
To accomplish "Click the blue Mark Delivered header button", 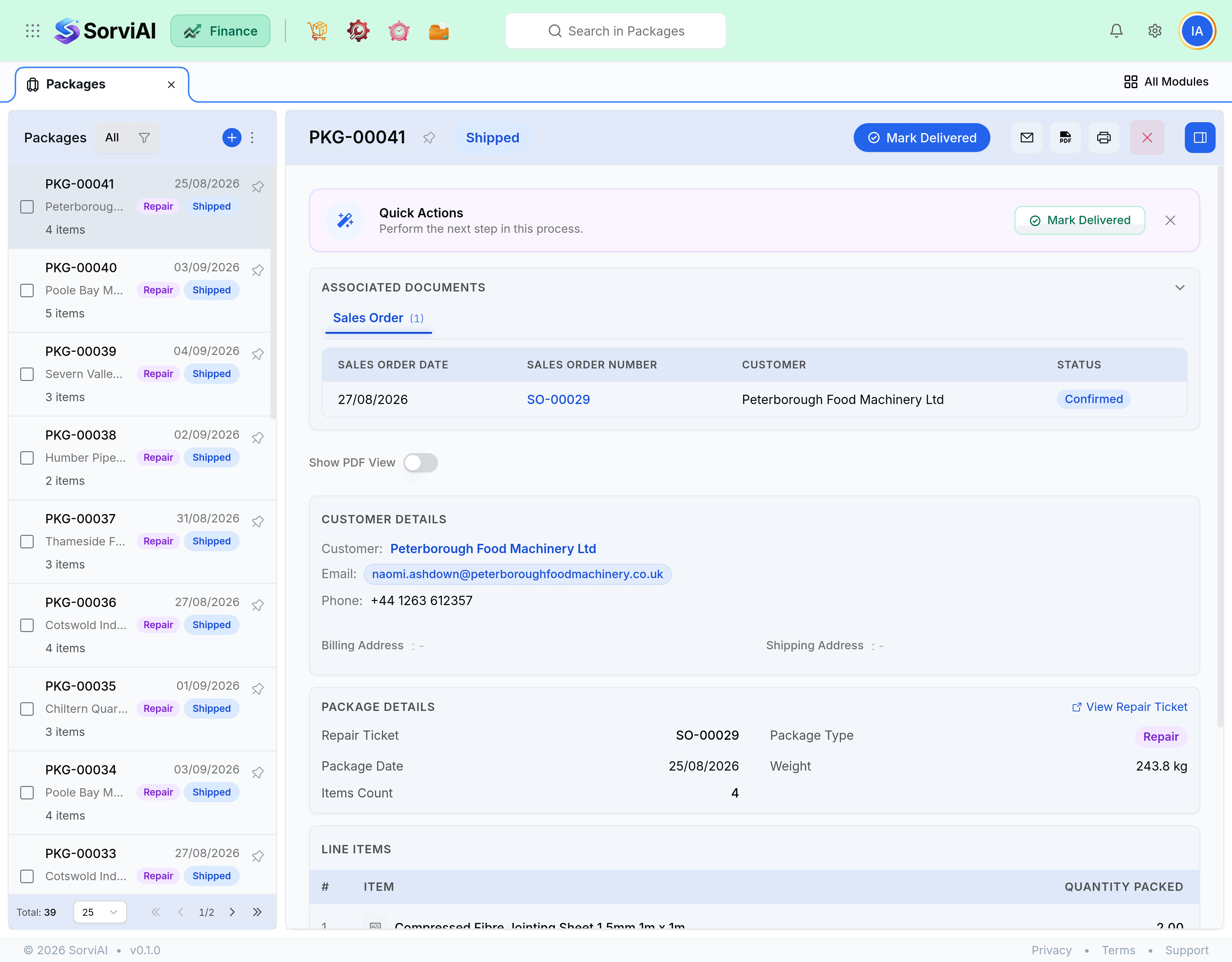I will (x=922, y=138).
